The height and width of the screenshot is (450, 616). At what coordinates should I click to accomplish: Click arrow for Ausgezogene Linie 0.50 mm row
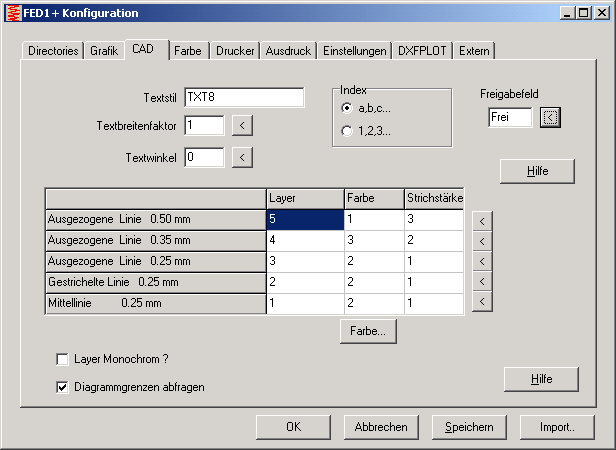click(482, 219)
